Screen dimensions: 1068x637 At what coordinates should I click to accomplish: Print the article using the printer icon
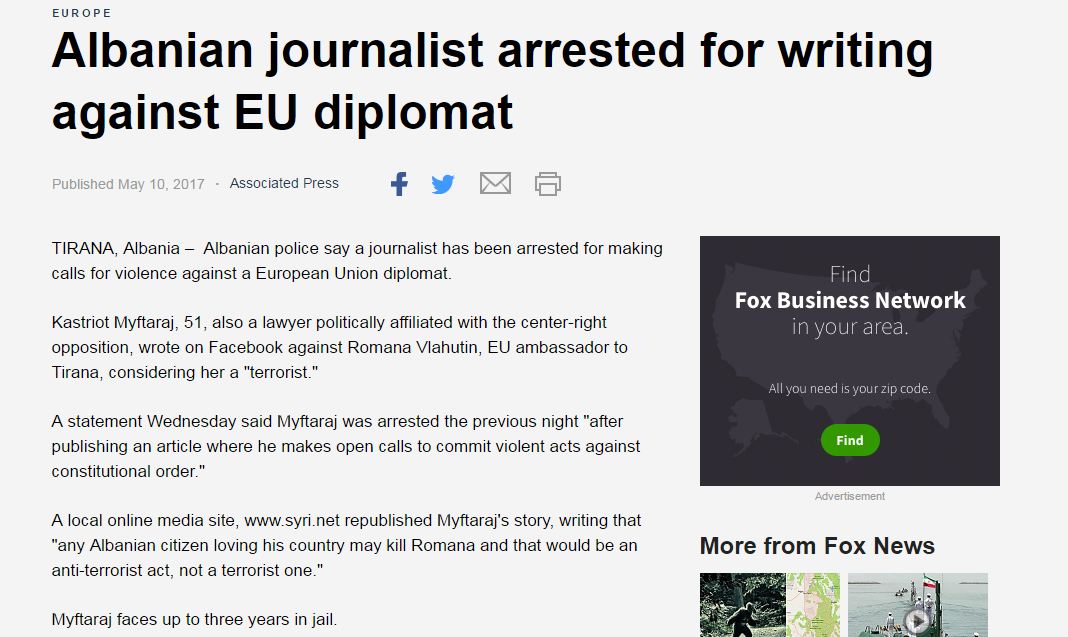[x=548, y=184]
